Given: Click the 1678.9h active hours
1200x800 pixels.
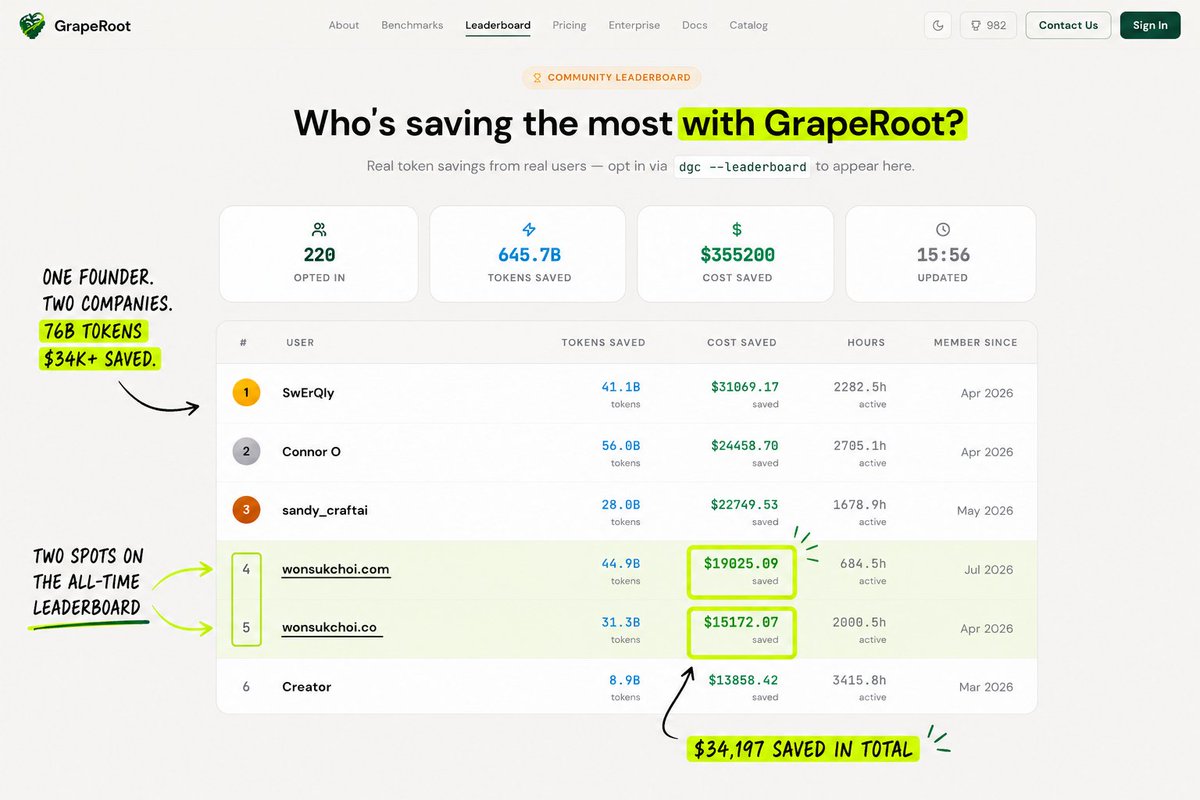Looking at the screenshot, I should [x=859, y=503].
